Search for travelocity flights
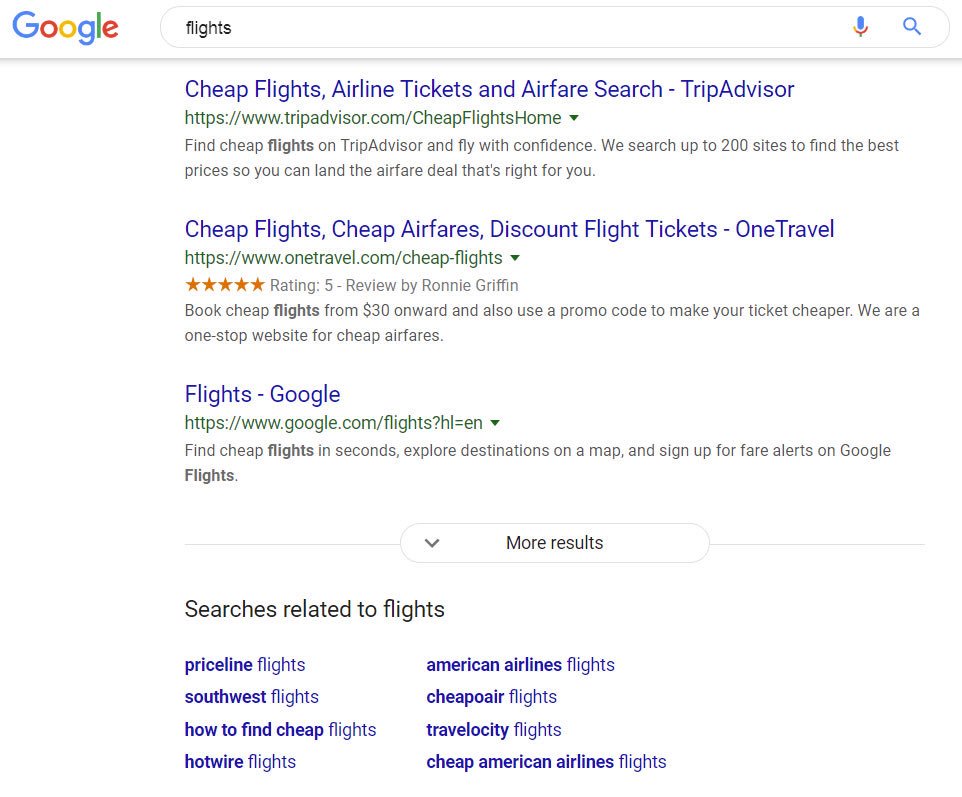 [494, 730]
